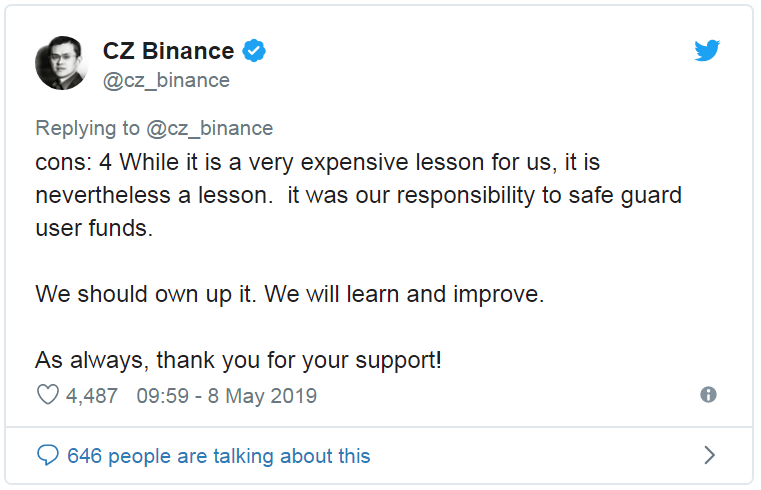This screenshot has width=761, height=490.
Task: Open 646 people are talking about this
Action: 218,456
